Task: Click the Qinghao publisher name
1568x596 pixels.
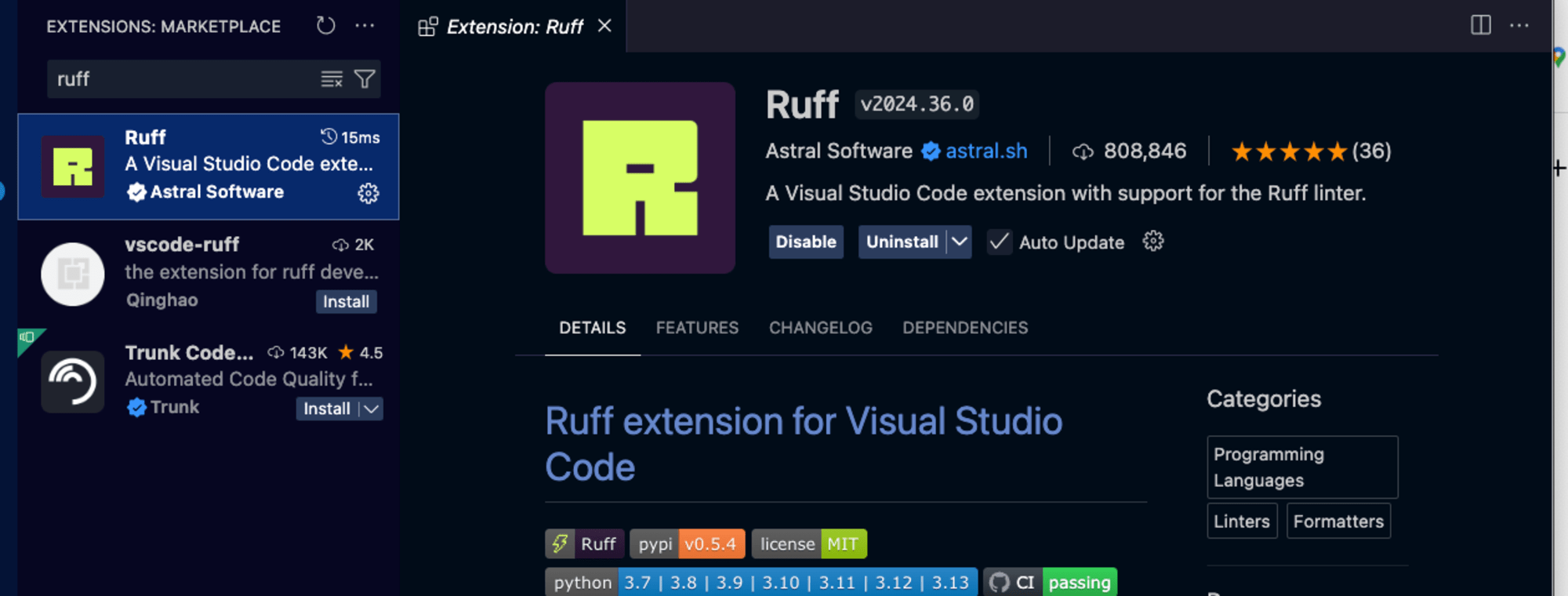Action: 162,300
